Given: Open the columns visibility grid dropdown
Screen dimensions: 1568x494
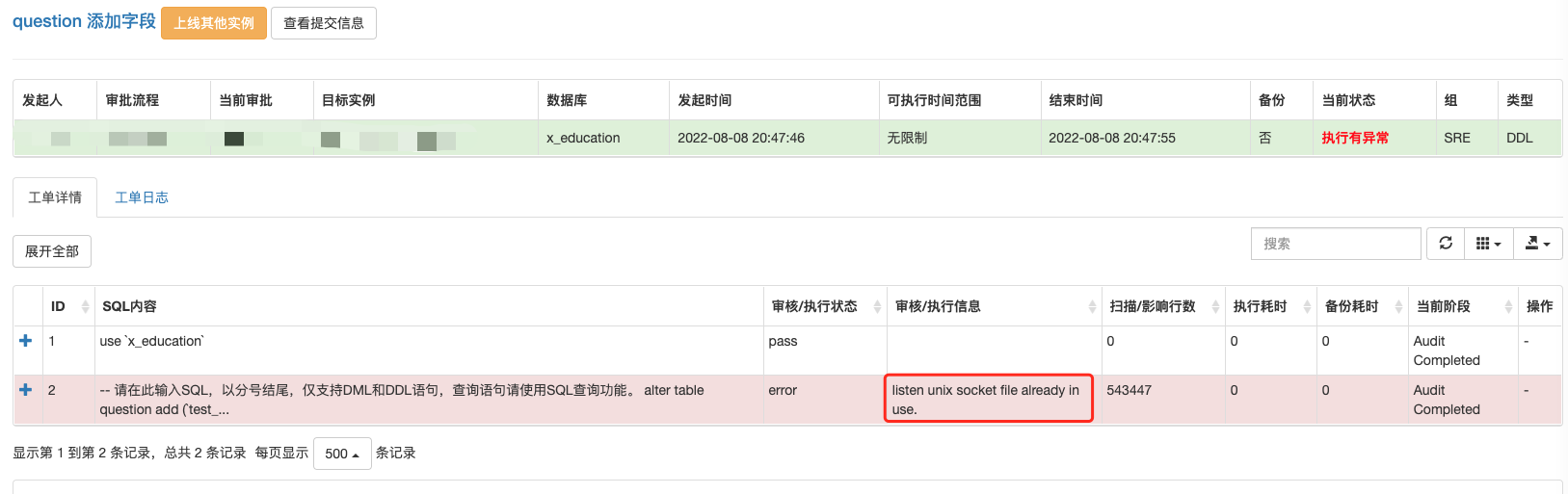Looking at the screenshot, I should click(1489, 244).
